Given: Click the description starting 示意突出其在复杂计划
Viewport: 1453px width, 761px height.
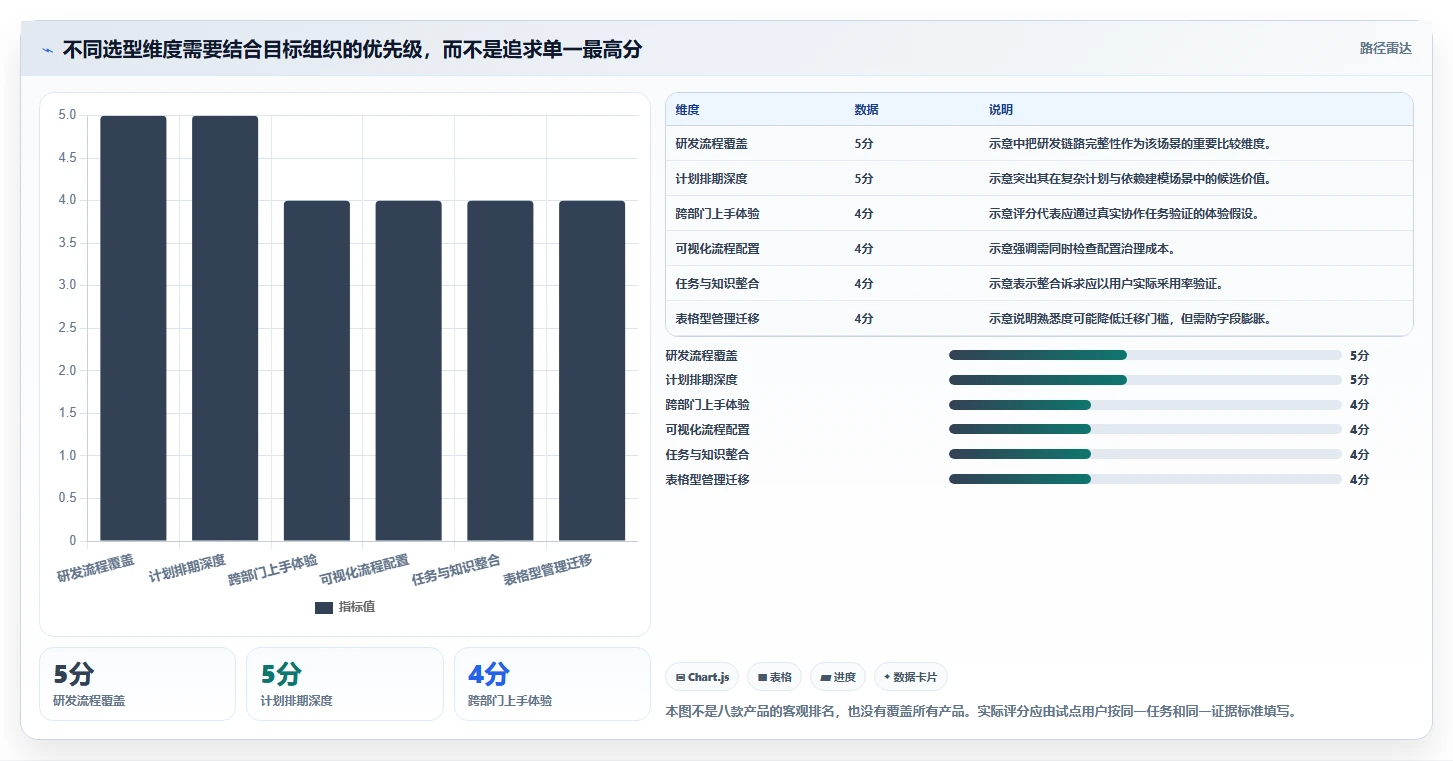Looking at the screenshot, I should pos(1130,179).
